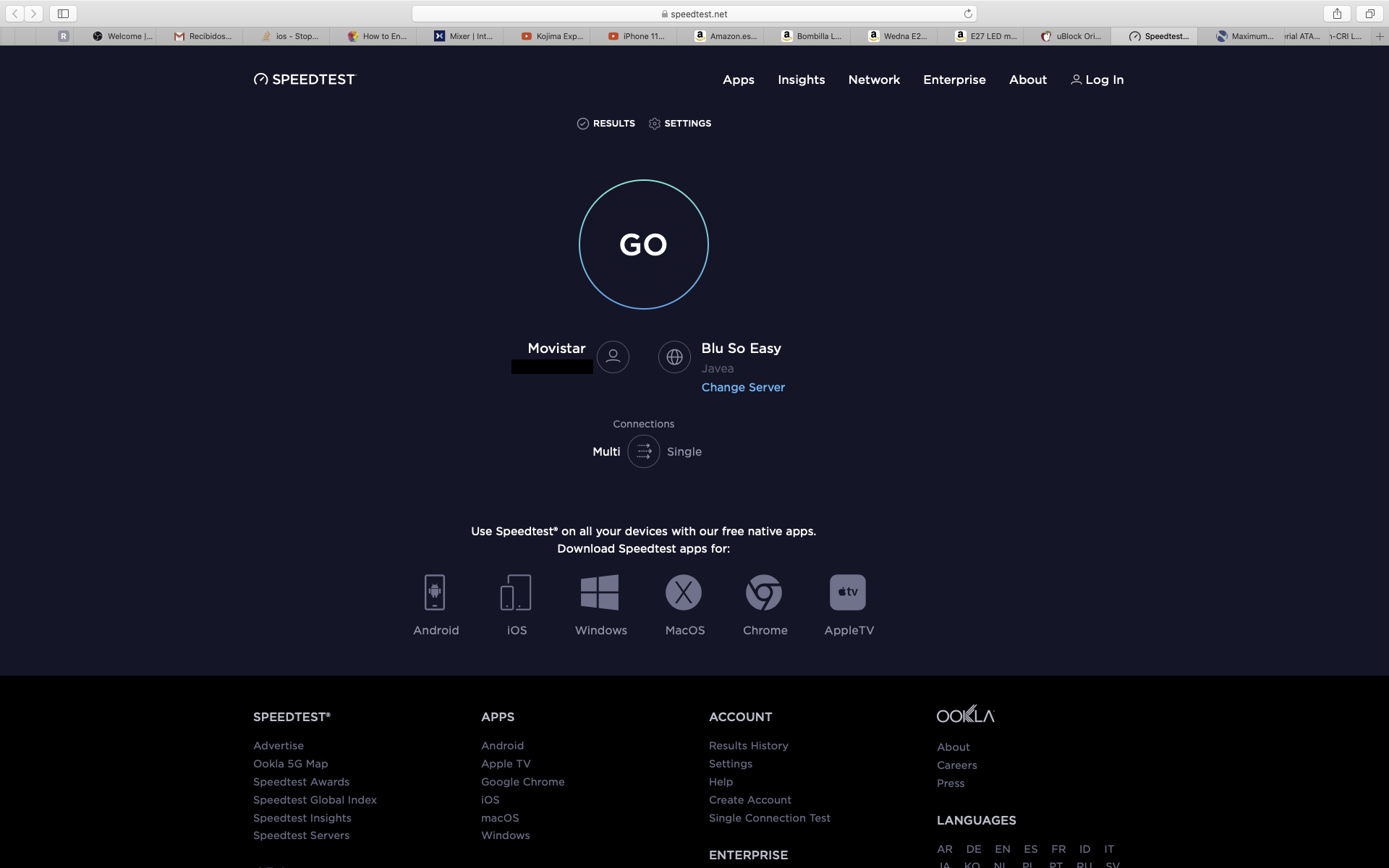1389x868 pixels.
Task: Toggle Safari sidebar button
Action: (x=63, y=14)
